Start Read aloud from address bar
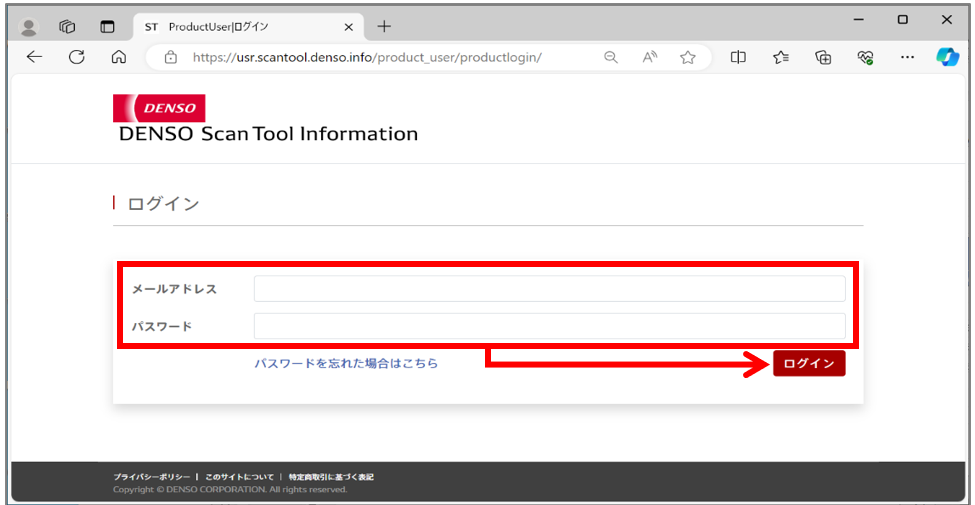Viewport: 975px width, 505px height. click(650, 57)
